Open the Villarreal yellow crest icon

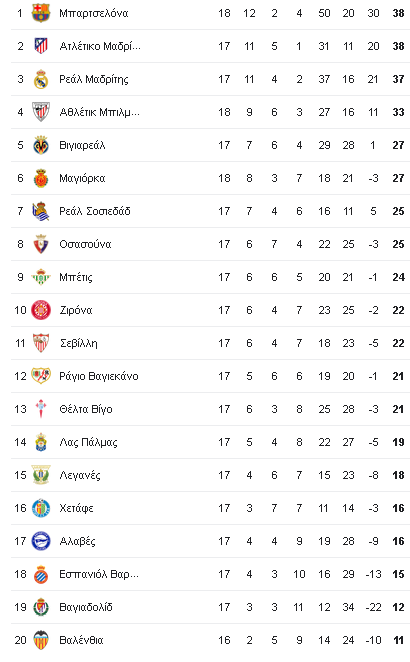point(41,145)
